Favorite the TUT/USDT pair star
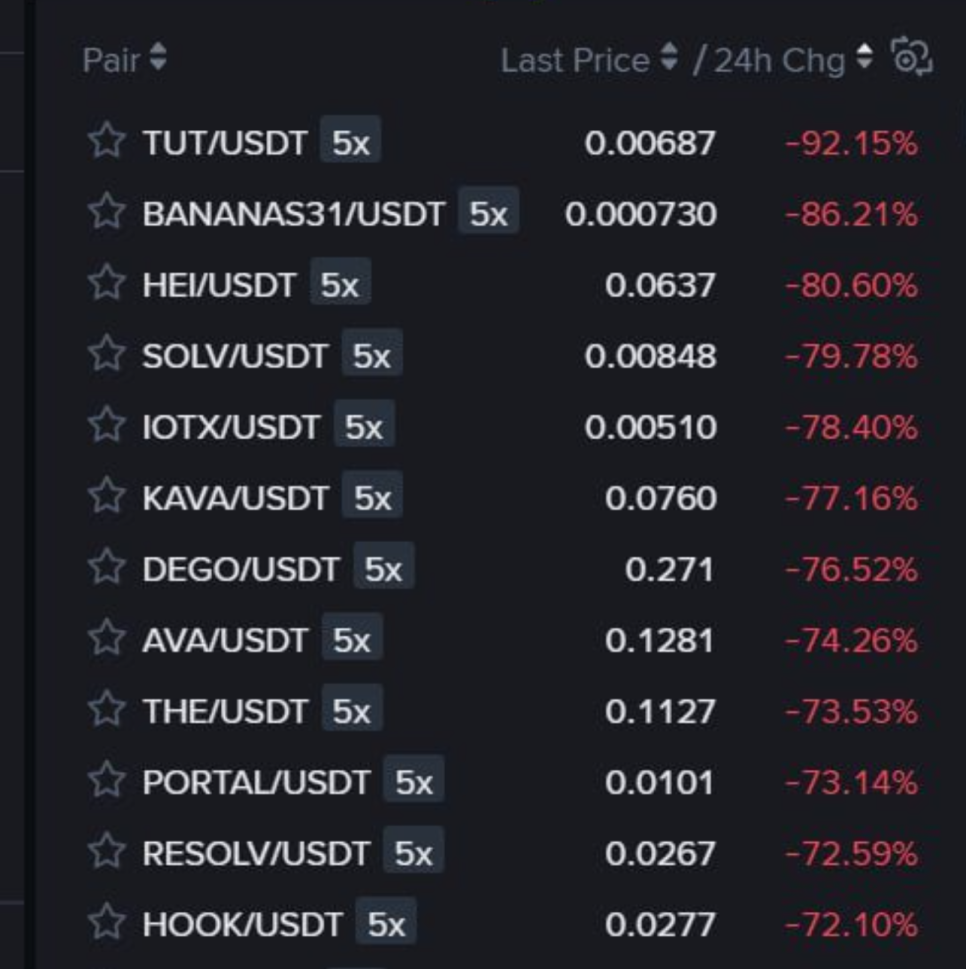 coord(105,143)
